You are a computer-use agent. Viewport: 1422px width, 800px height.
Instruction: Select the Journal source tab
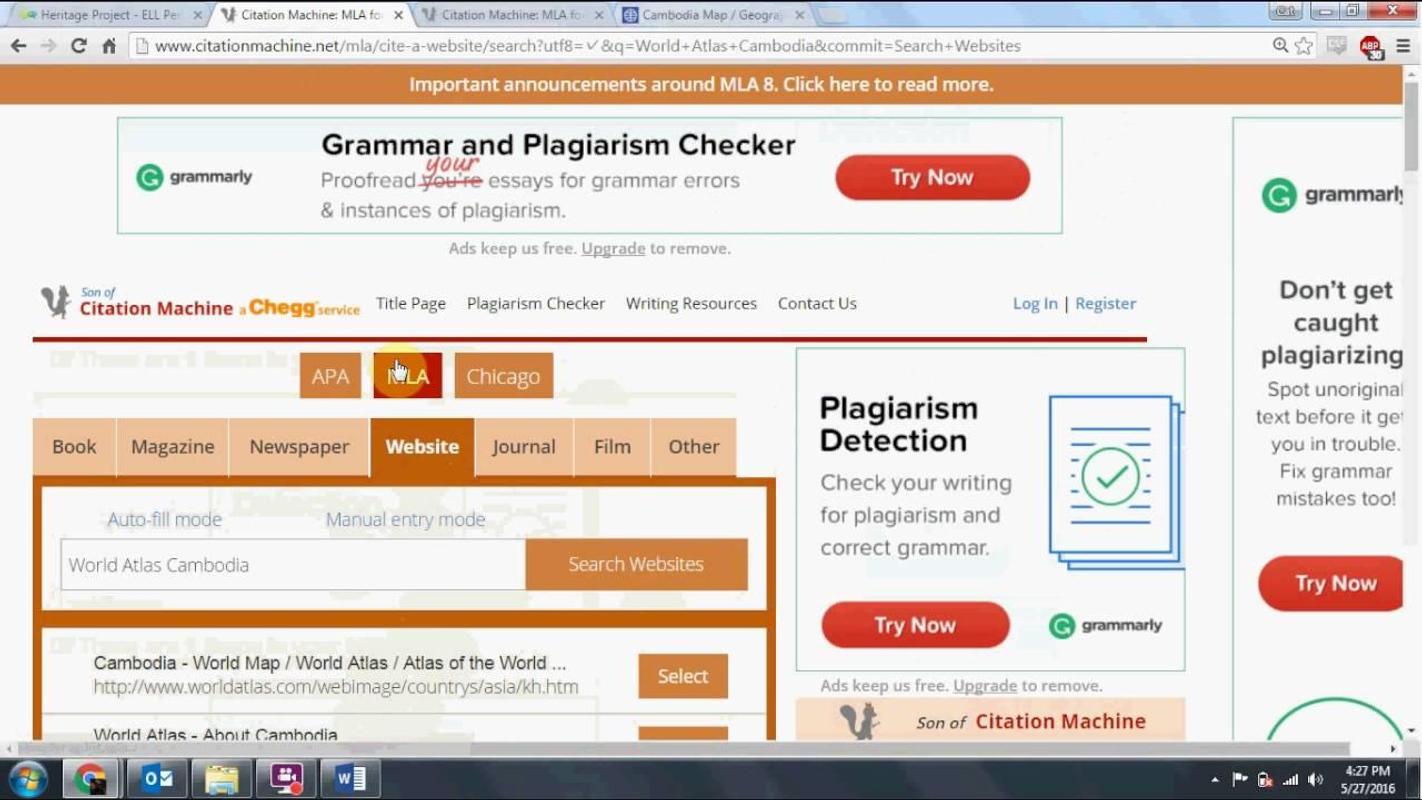click(523, 447)
